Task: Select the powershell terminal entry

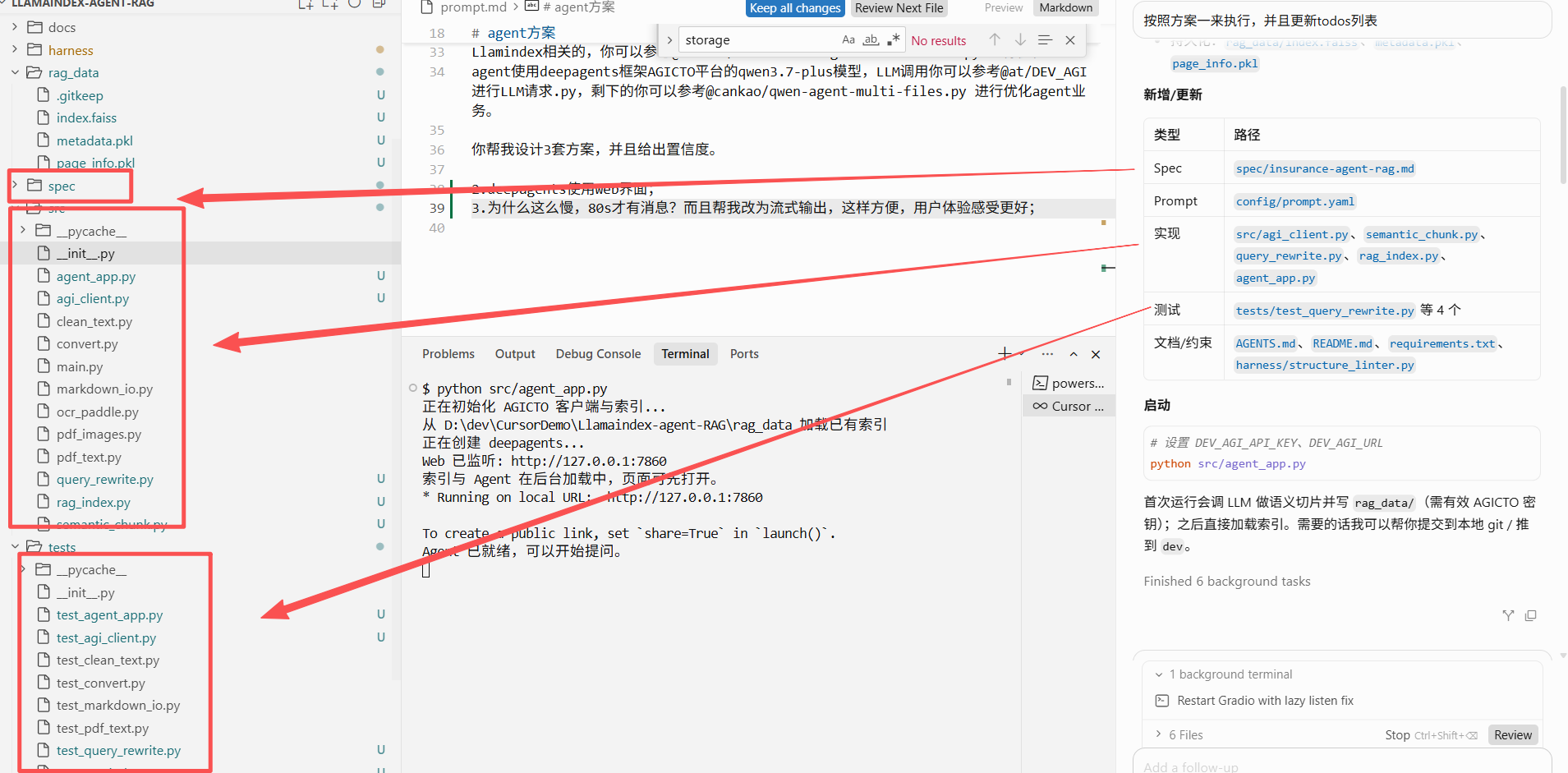Action: point(1069,383)
